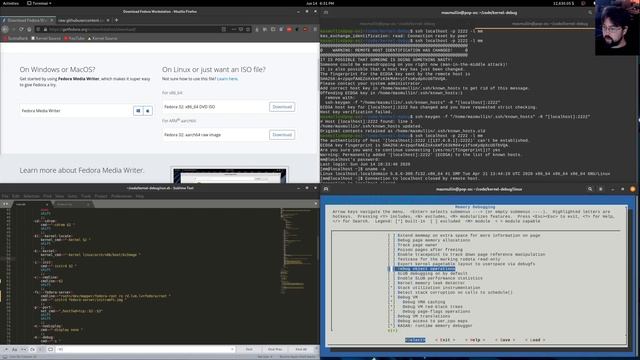The image size is (640, 360).
Task: Open Preferences menu in Sublime Text
Action: [122, 196]
